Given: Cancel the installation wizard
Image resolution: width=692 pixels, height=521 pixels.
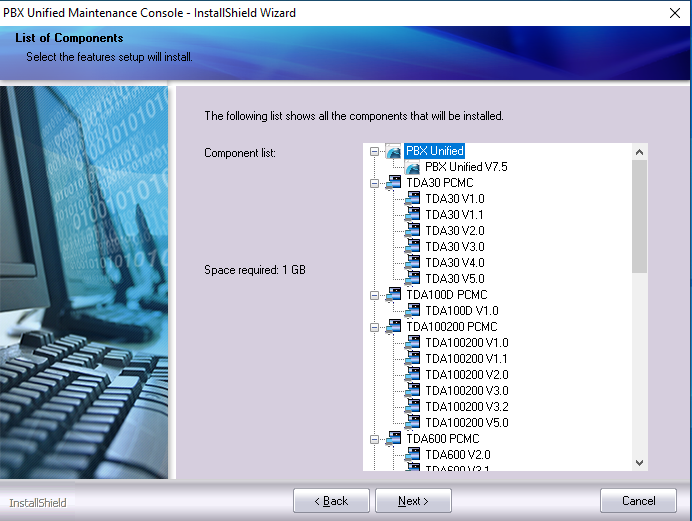Looking at the screenshot, I should pyautogui.click(x=638, y=501).
